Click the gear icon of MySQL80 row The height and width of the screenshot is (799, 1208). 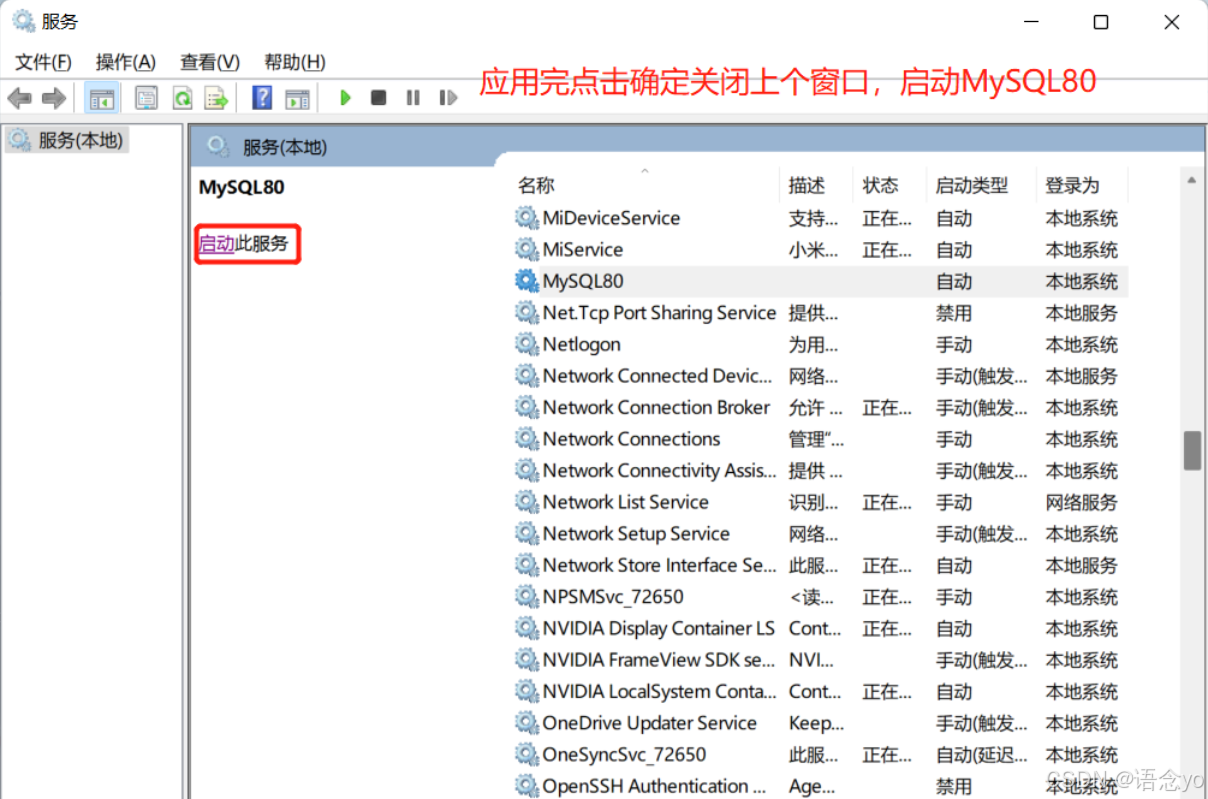[527, 281]
